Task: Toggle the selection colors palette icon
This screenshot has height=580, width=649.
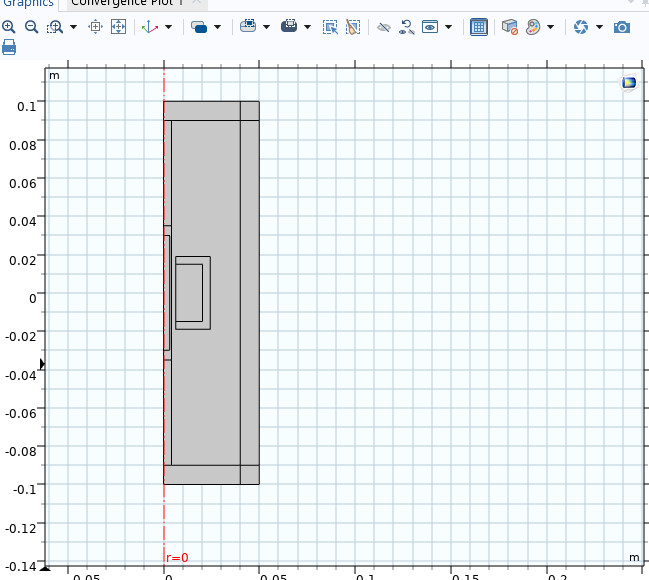Action: point(534,27)
